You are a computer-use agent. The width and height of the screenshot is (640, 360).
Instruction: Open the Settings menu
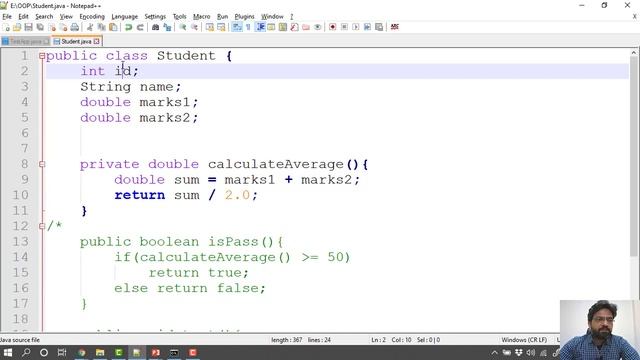pyautogui.click(x=155, y=16)
